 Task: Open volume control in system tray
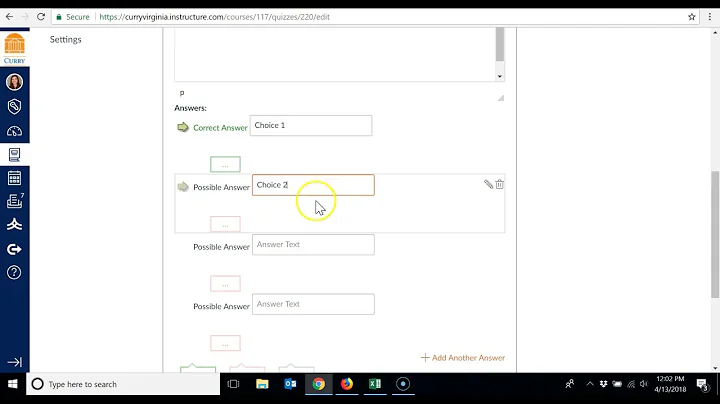[644, 384]
